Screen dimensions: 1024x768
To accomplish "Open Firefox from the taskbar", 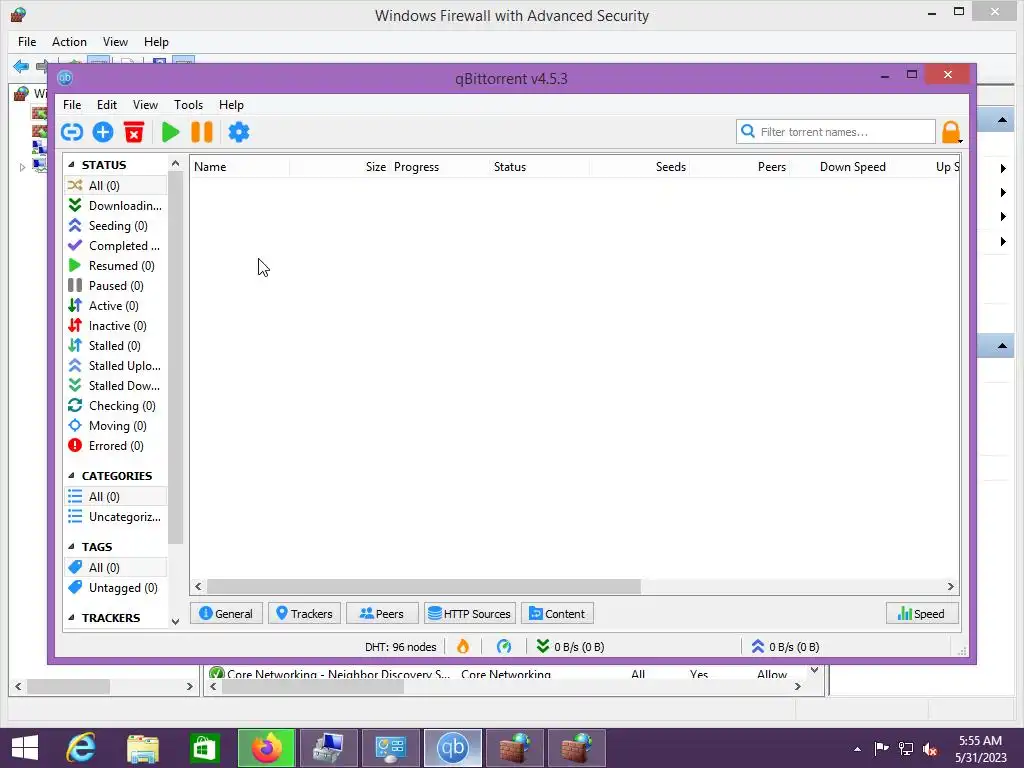I will [266, 748].
